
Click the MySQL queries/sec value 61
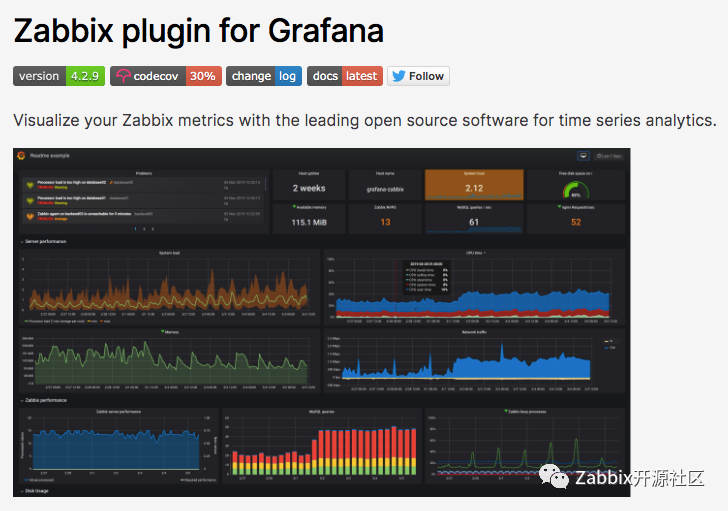tap(474, 222)
